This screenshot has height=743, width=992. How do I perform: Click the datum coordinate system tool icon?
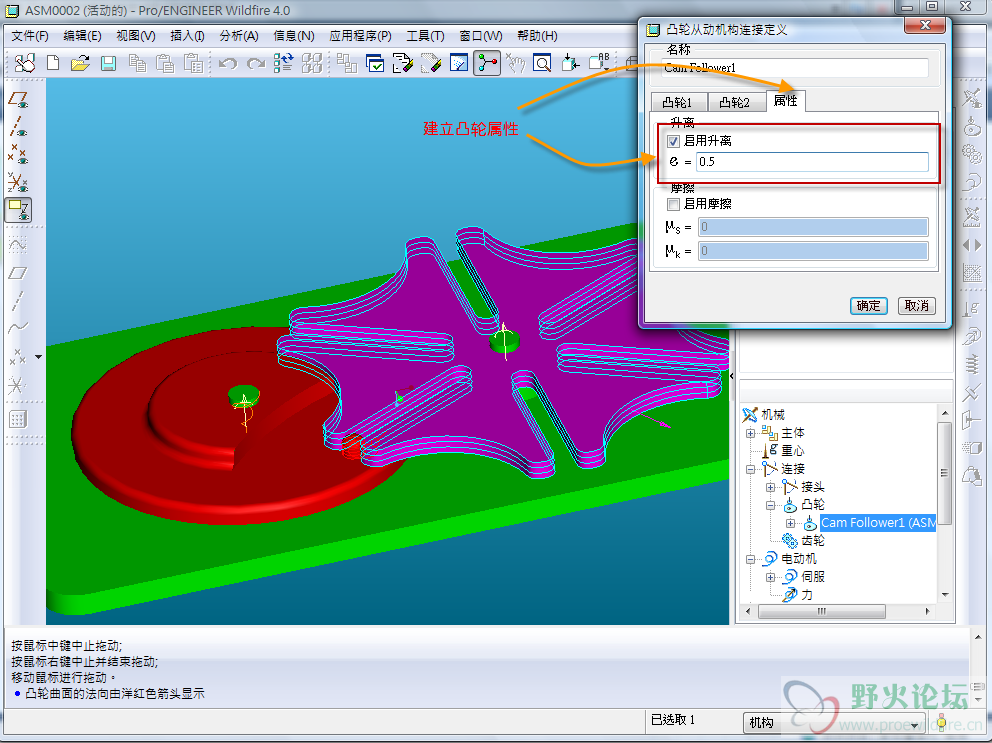[16, 385]
